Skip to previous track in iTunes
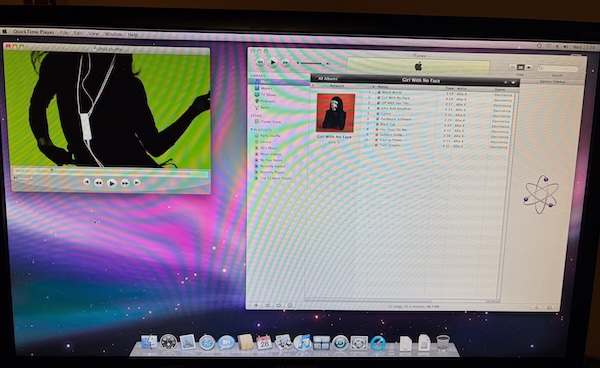600x368 pixels. (260, 61)
